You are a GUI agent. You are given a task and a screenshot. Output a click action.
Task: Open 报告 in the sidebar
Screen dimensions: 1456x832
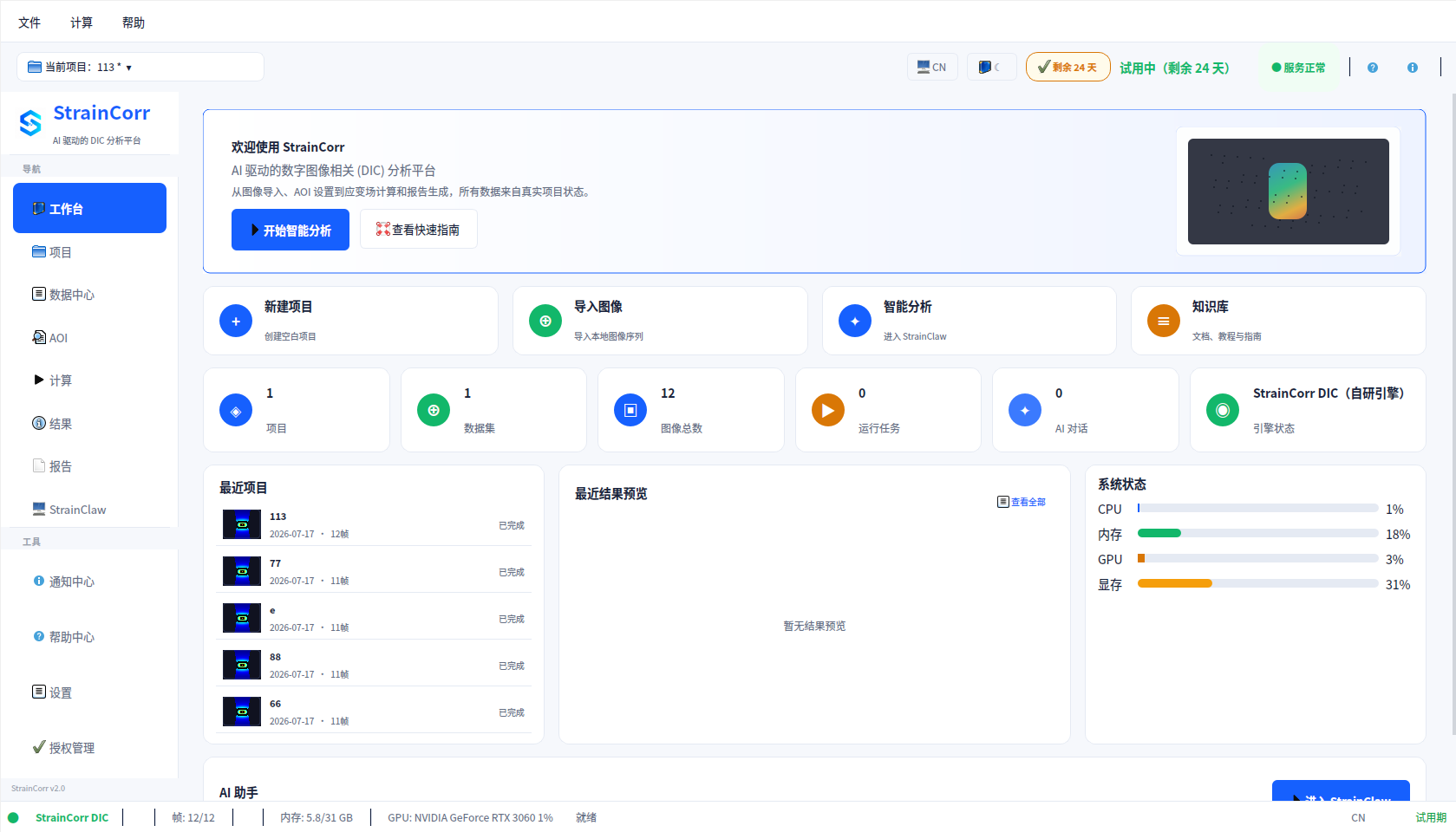pyautogui.click(x=89, y=466)
